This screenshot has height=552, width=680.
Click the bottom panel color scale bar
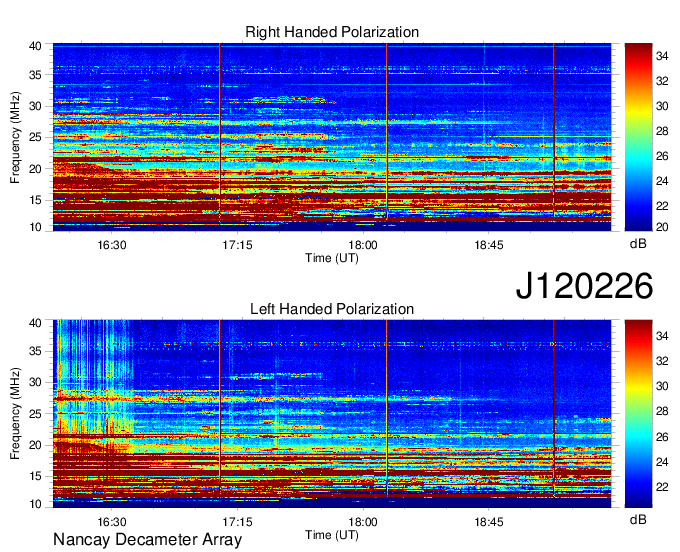[x=638, y=414]
